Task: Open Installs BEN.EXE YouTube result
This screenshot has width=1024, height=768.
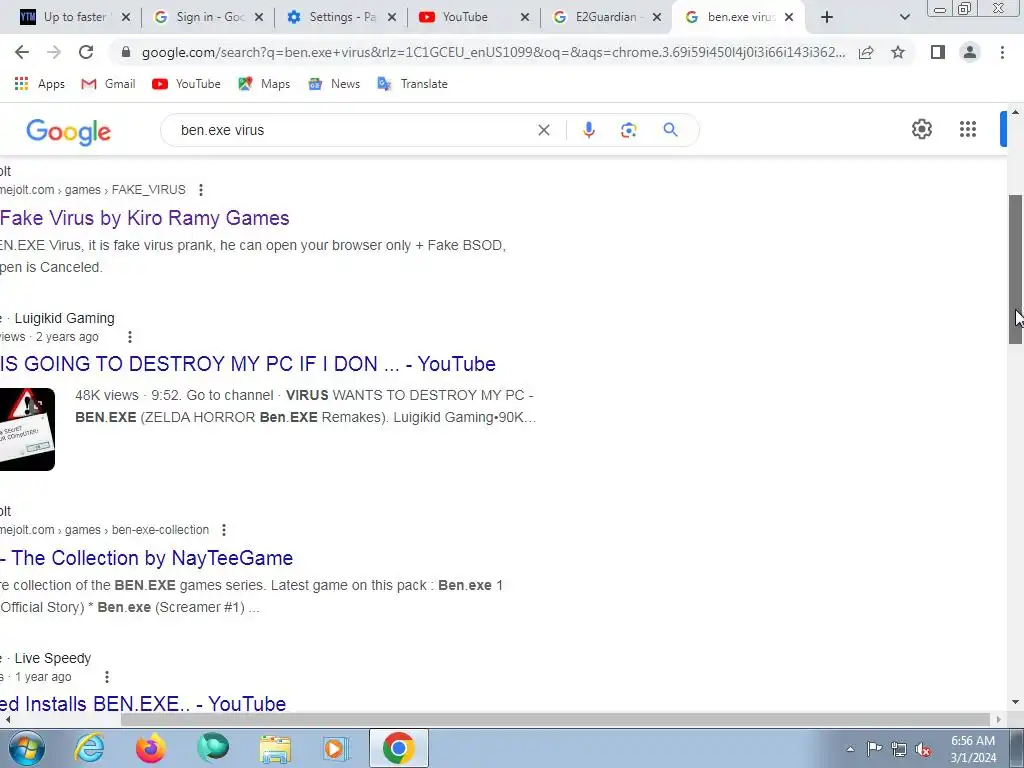Action: [x=143, y=704]
